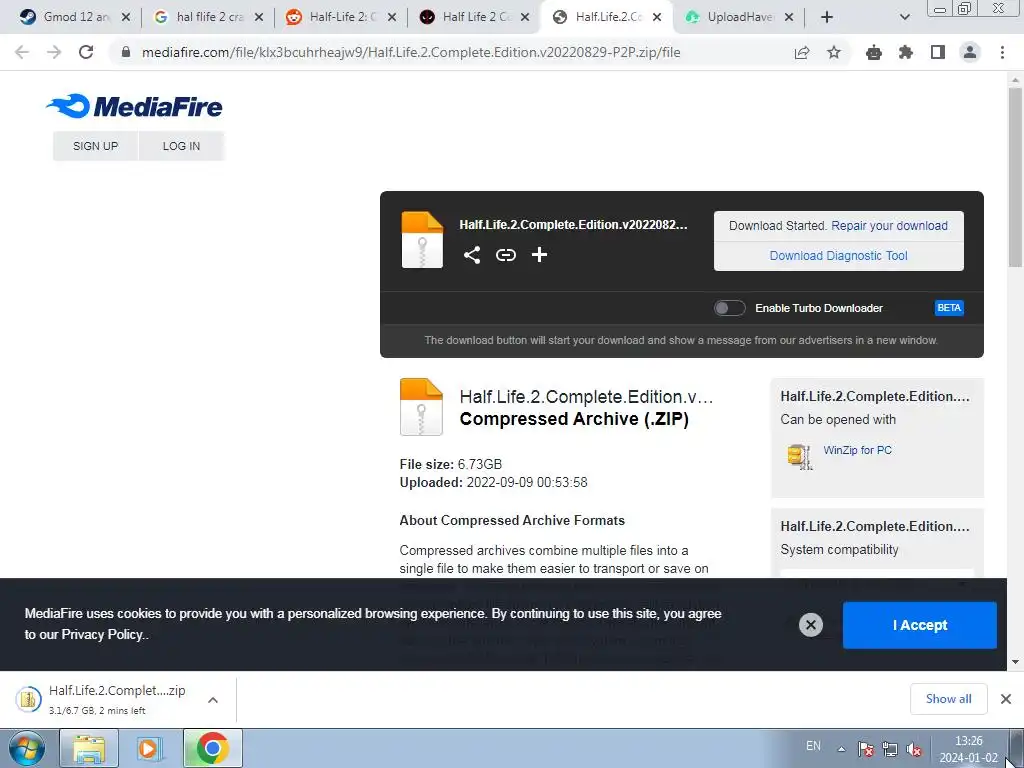
Task: Toggle the browser side panel
Action: (938, 52)
